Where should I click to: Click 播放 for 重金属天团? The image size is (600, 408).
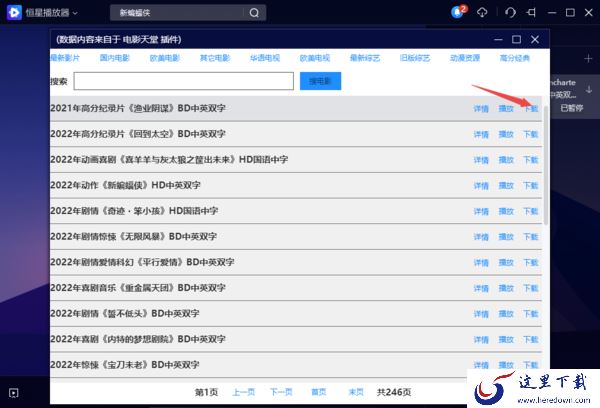click(506, 288)
